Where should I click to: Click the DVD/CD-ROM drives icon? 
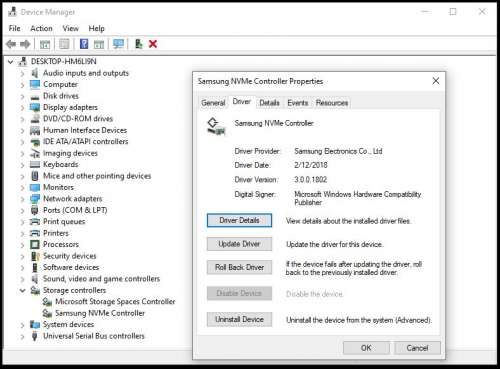tap(35, 119)
